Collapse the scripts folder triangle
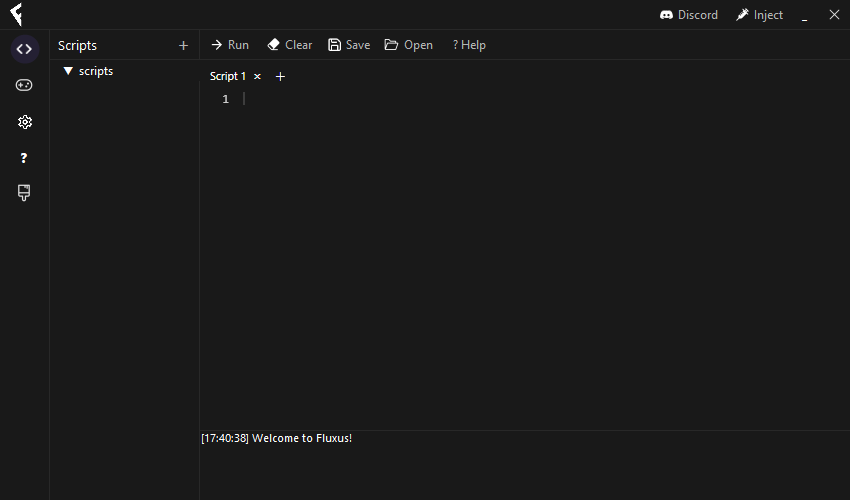Viewport: 850px width, 500px height. (x=68, y=71)
